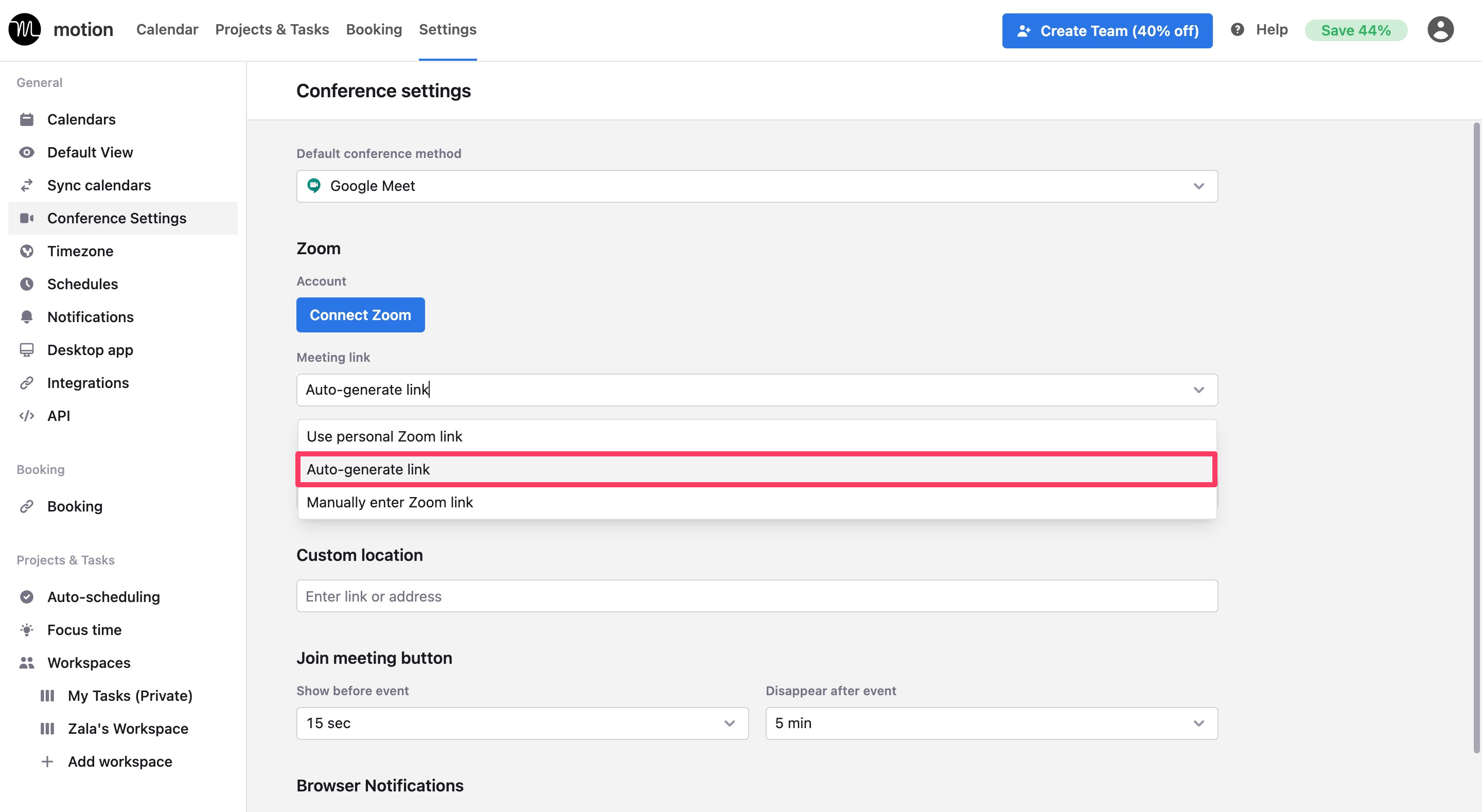Open the Disappear after event dropdown

(991, 723)
